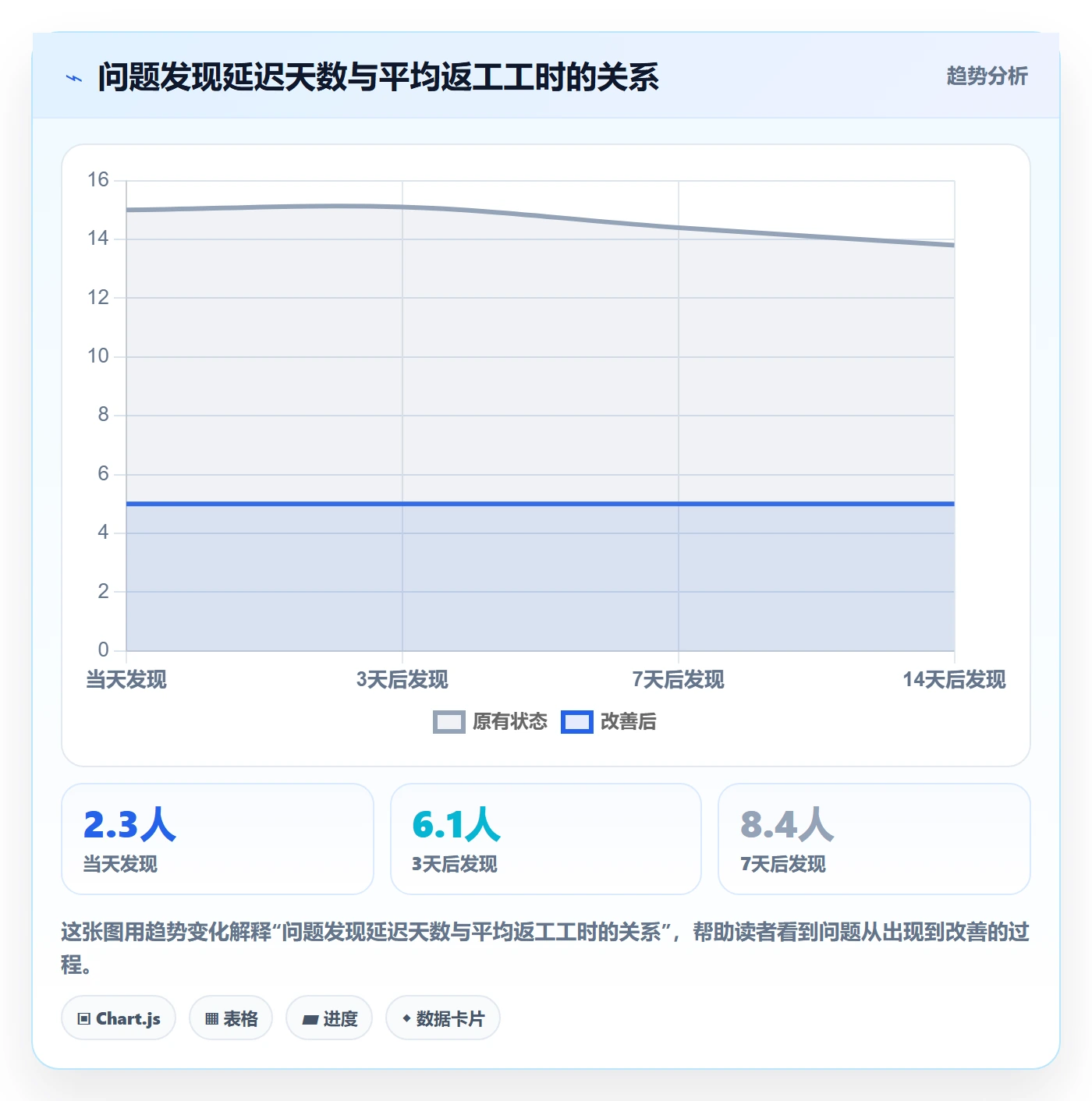This screenshot has width=1092, height=1101.
Task: Click the 当天发现 x-axis label
Action: (126, 680)
